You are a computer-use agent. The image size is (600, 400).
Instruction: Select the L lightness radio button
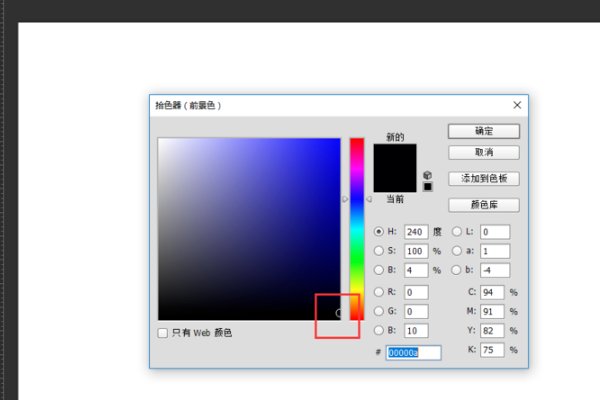(x=457, y=231)
